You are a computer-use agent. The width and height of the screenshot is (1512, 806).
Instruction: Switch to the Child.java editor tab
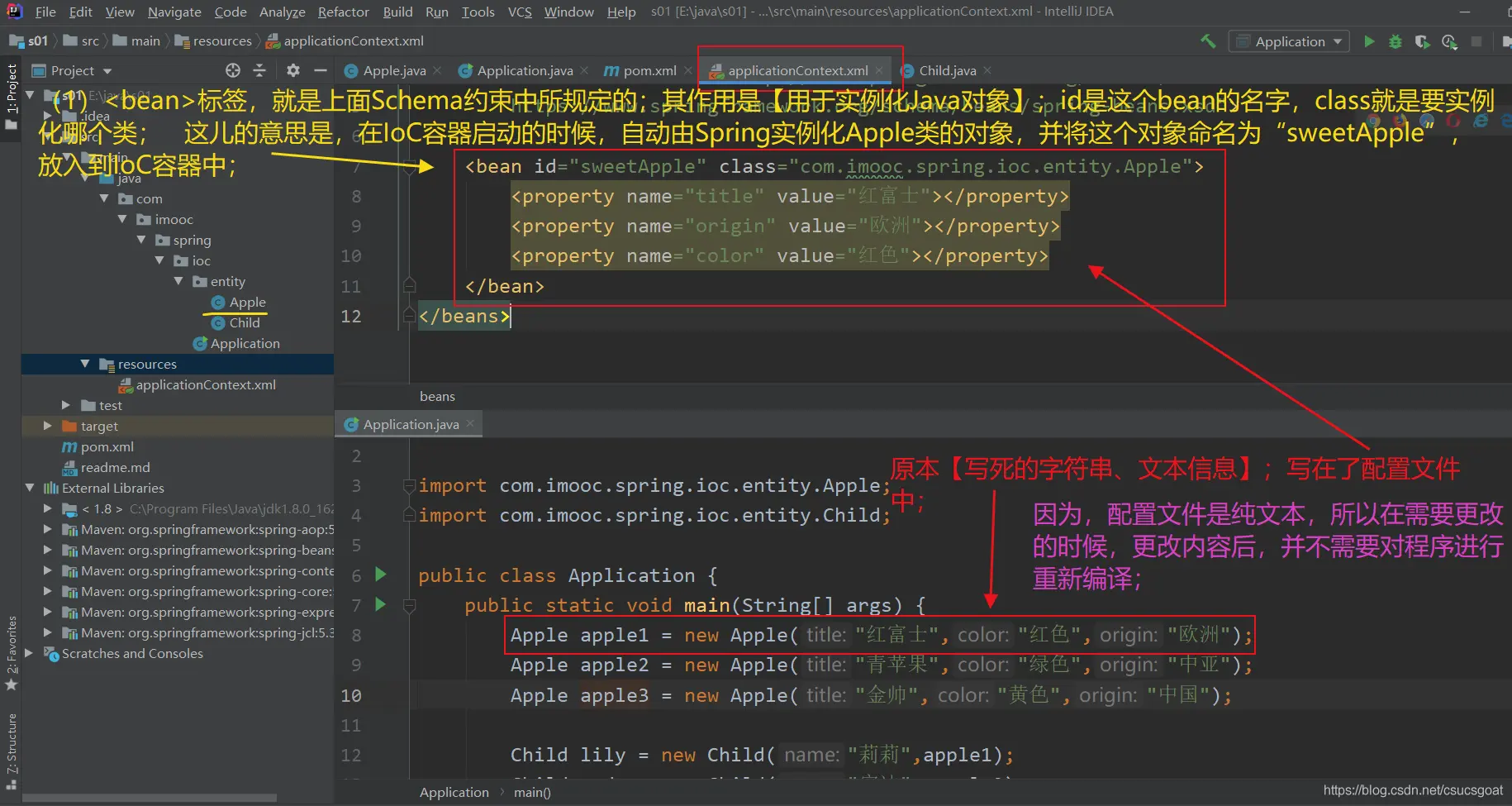(x=947, y=71)
